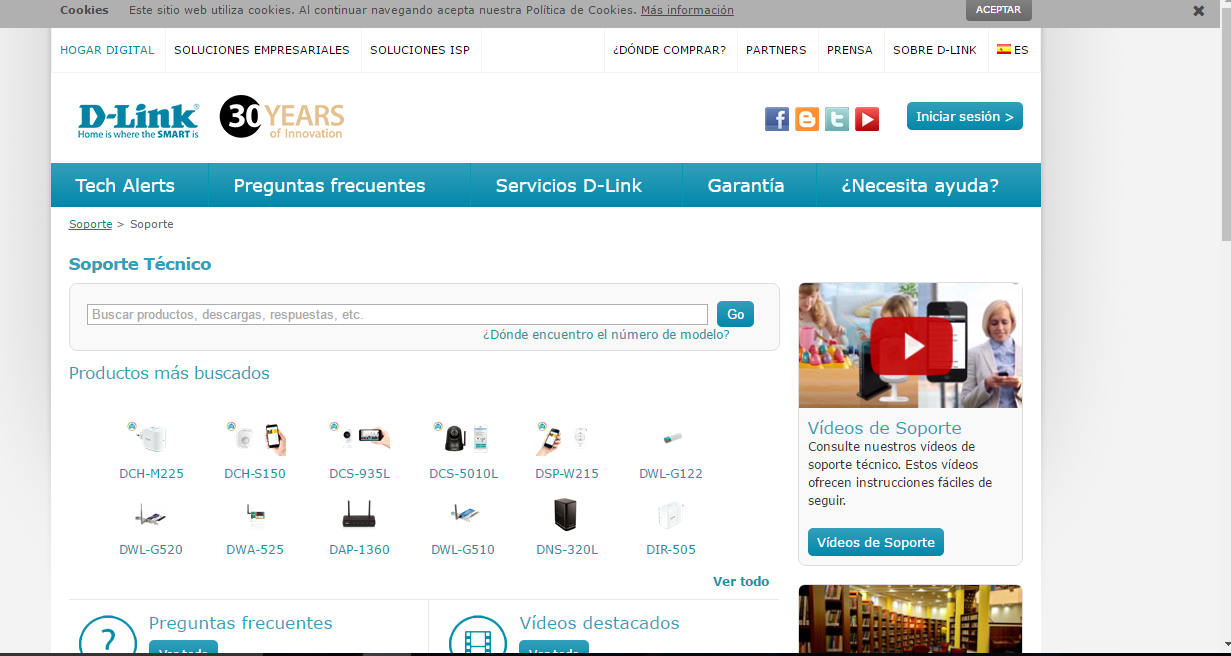Open the DWA-525 product link
This screenshot has height=656, width=1231.
(x=255, y=550)
